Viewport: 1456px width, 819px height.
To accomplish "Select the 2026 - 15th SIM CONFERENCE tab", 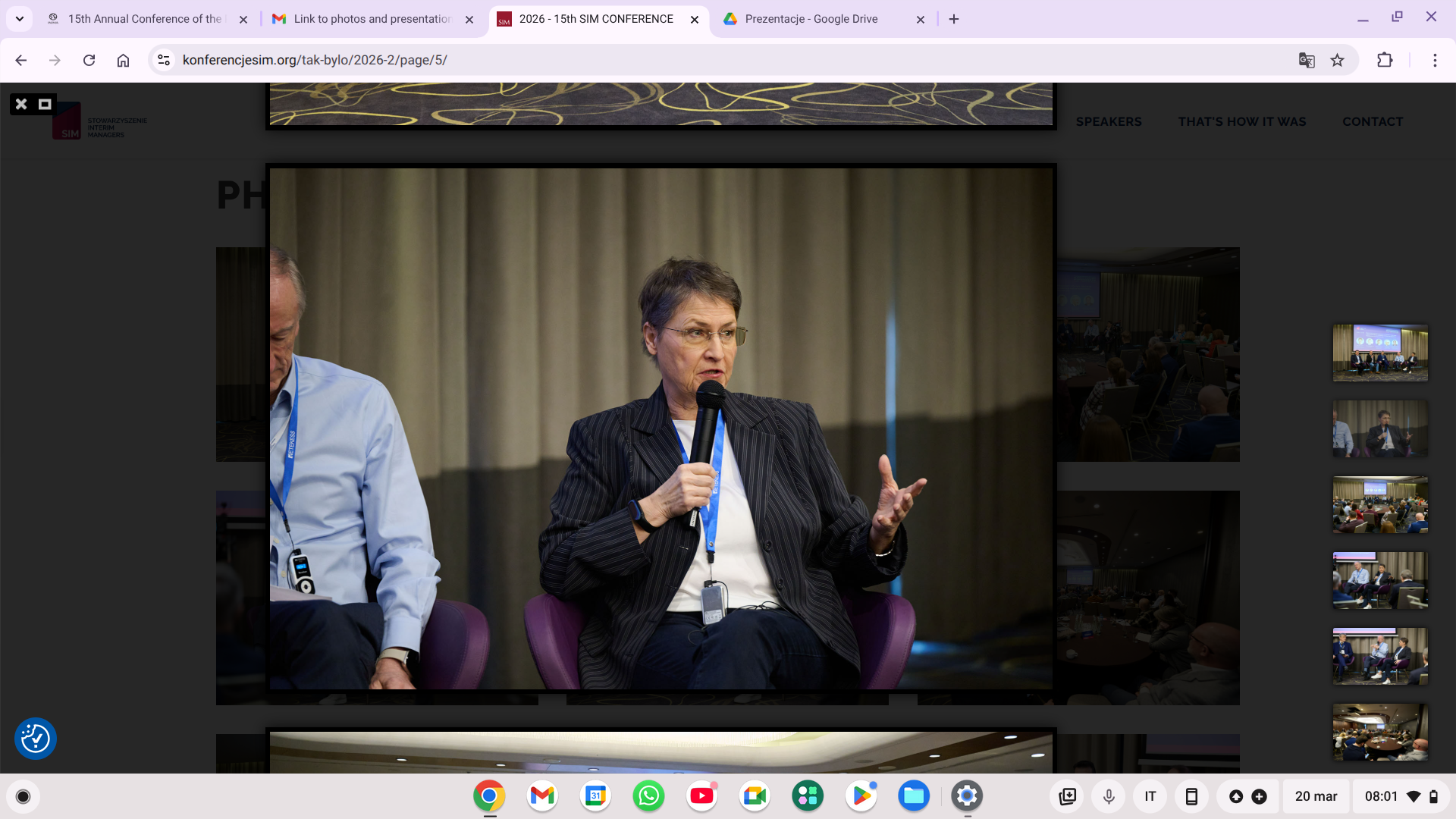I will [596, 19].
